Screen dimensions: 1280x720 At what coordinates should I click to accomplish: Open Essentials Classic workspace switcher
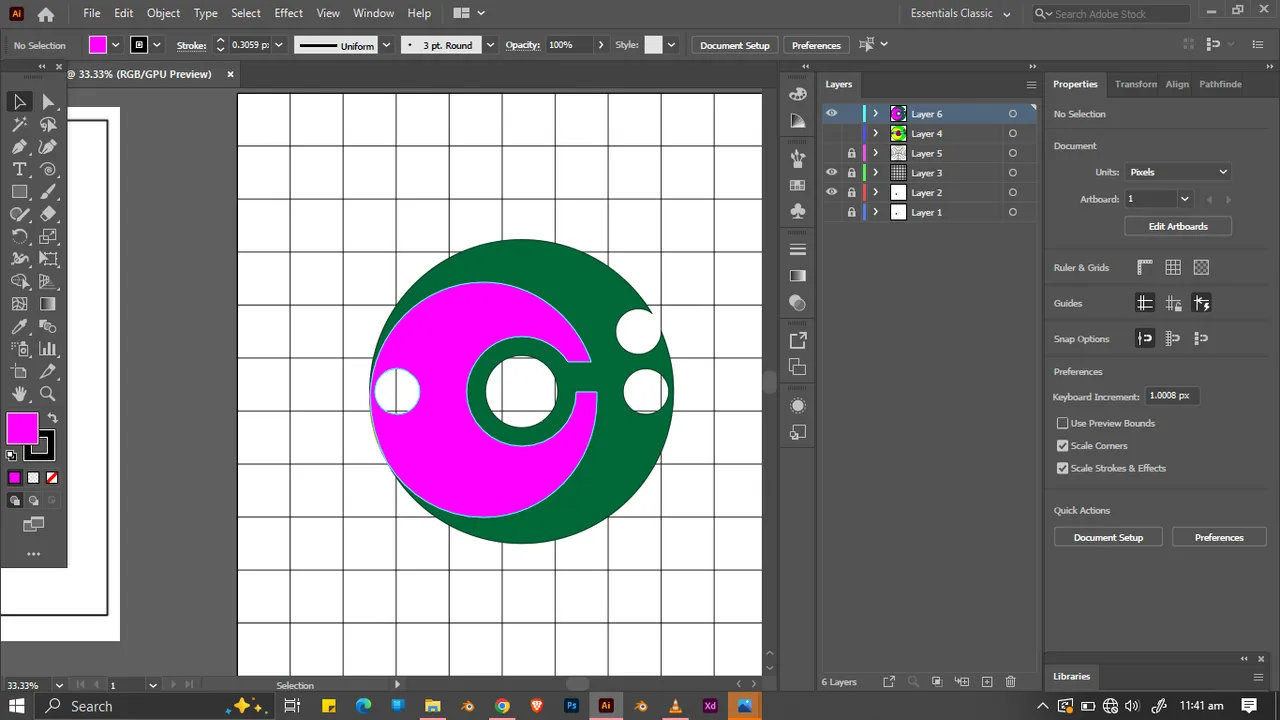click(960, 14)
